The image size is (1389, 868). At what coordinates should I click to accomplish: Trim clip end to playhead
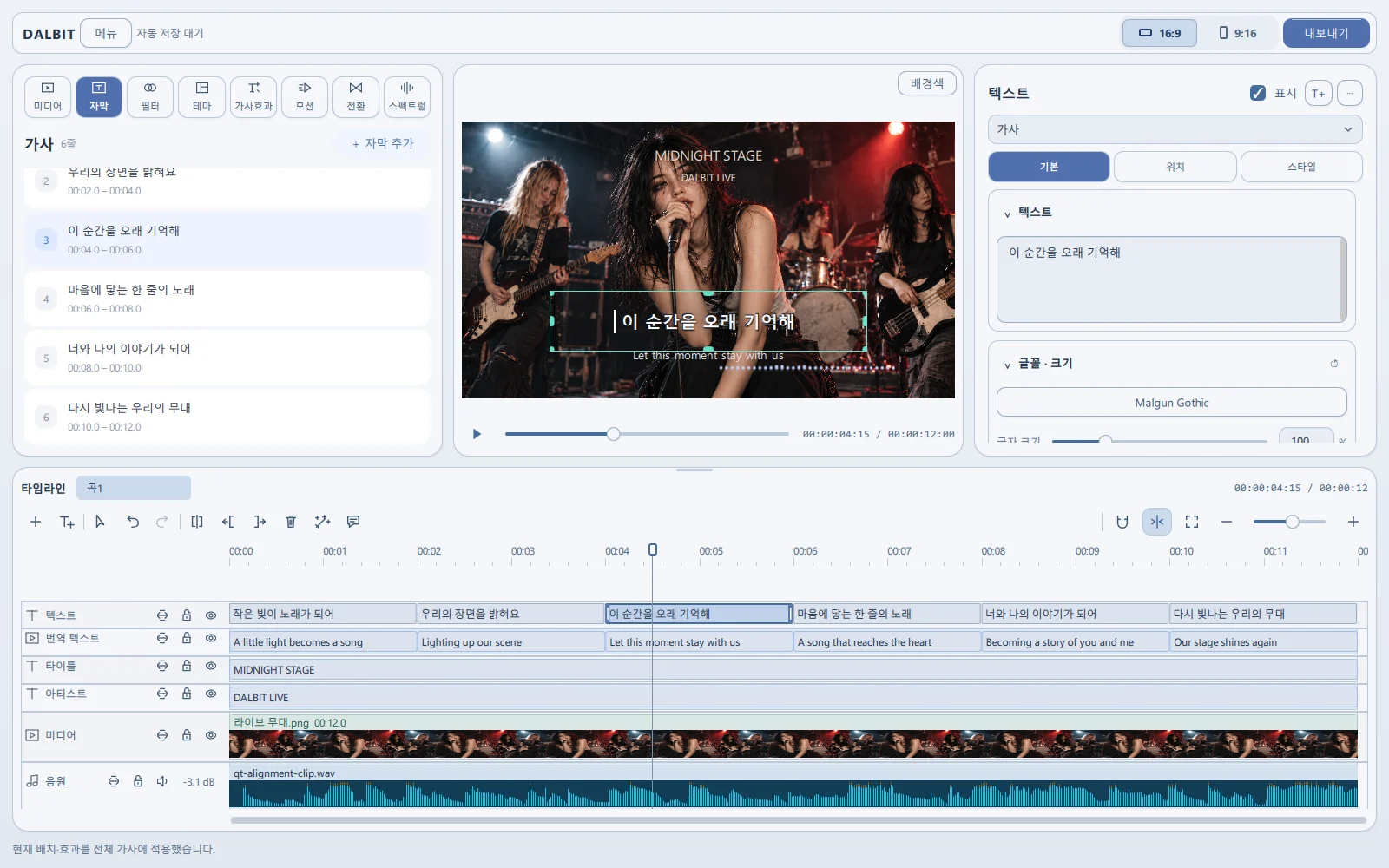[x=260, y=522]
